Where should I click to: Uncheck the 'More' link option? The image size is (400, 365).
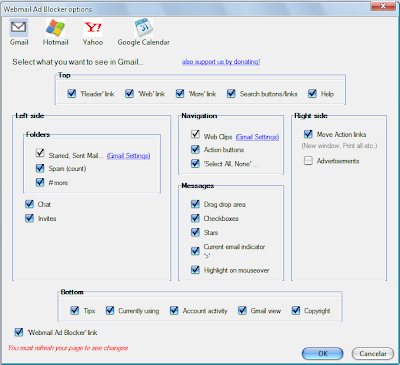click(180, 94)
